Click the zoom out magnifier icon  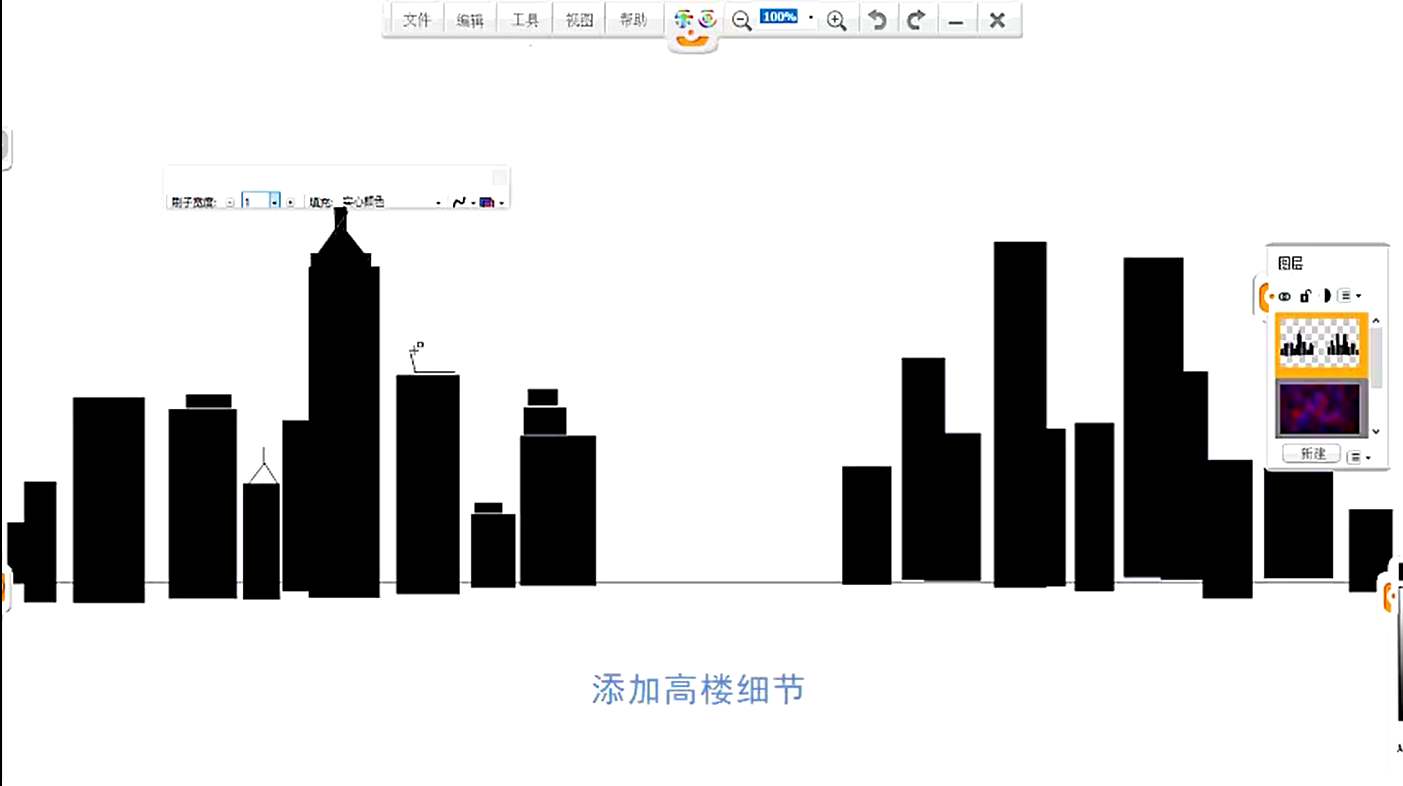coord(742,20)
